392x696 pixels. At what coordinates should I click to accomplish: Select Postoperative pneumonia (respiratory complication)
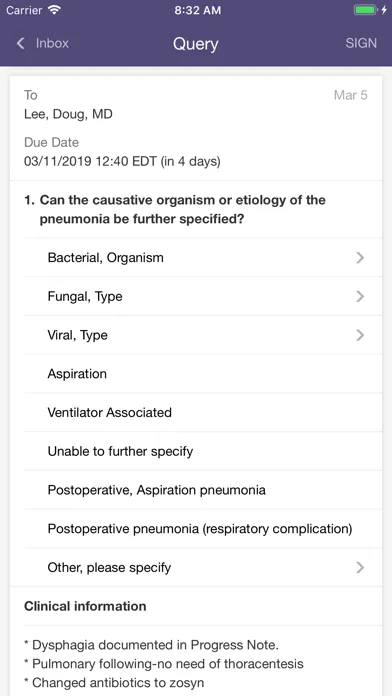pyautogui.click(x=203, y=529)
